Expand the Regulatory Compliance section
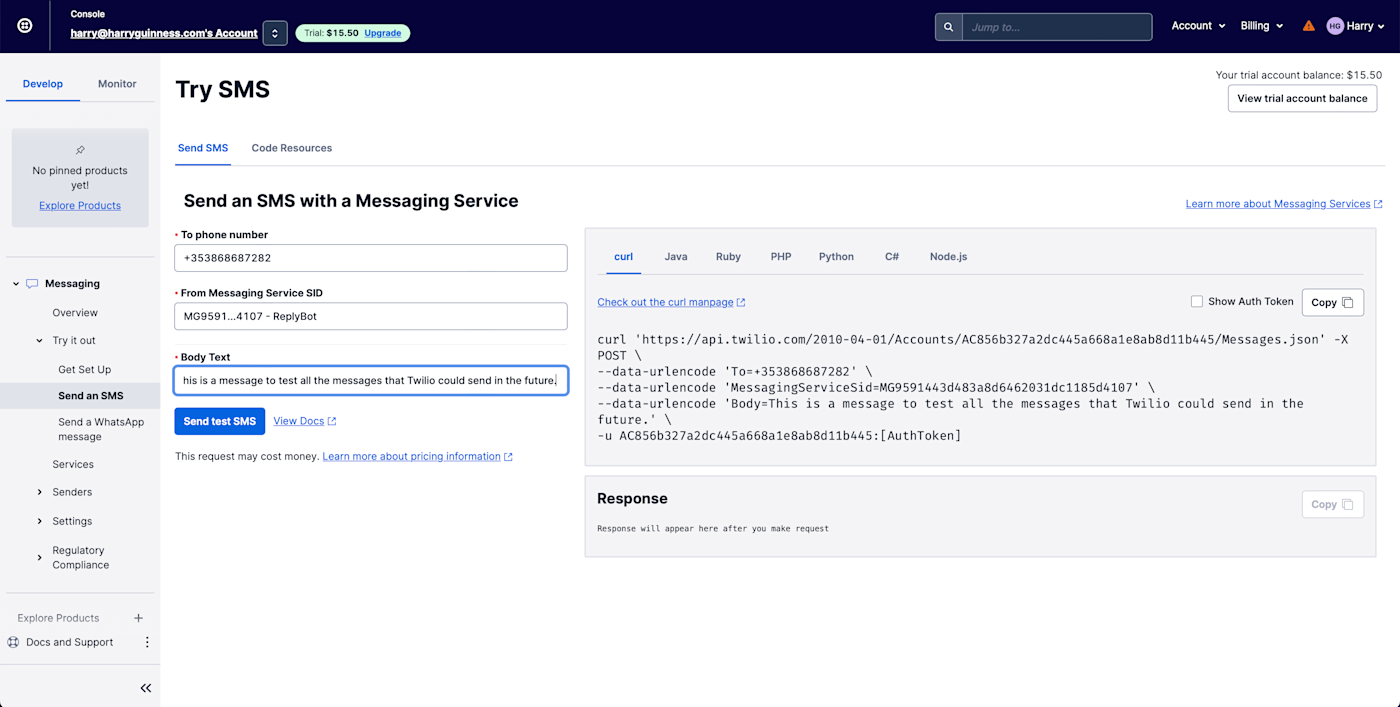The height and width of the screenshot is (707, 1400). (40, 557)
